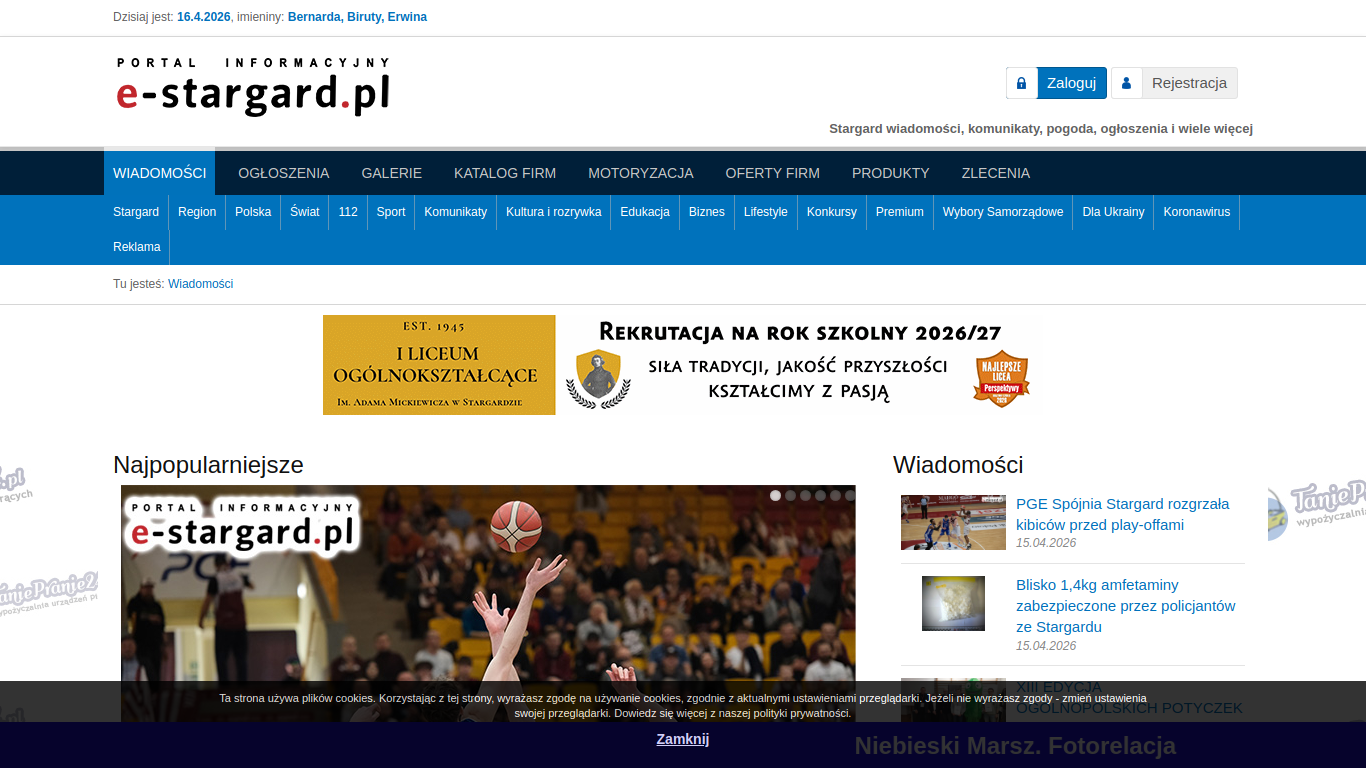
Task: Select the fifth carousel dot indicator
Action: point(835,495)
